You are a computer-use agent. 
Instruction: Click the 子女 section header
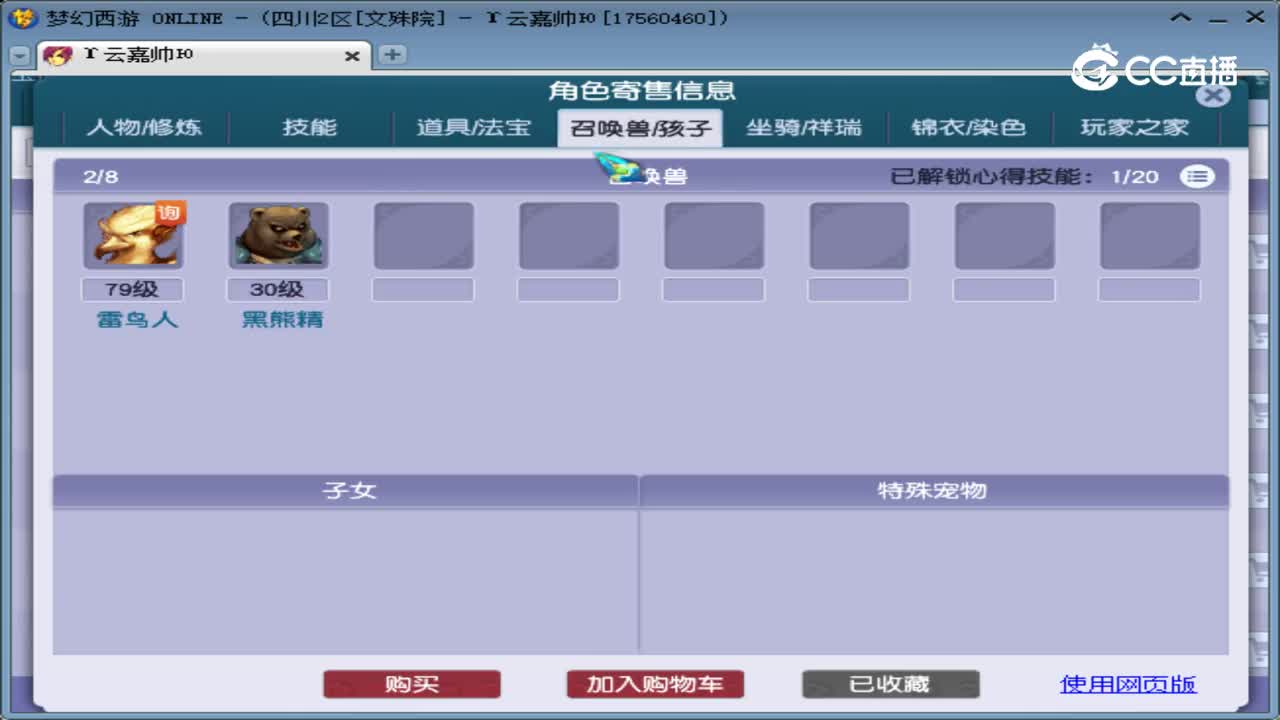(x=345, y=491)
